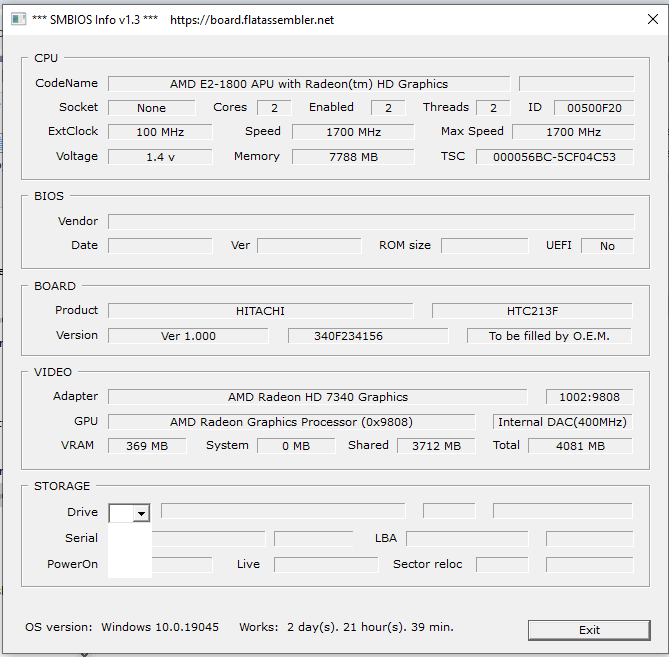This screenshot has height=657, width=669.
Task: Select the Board Product field HITACHI
Action: pos(260,311)
